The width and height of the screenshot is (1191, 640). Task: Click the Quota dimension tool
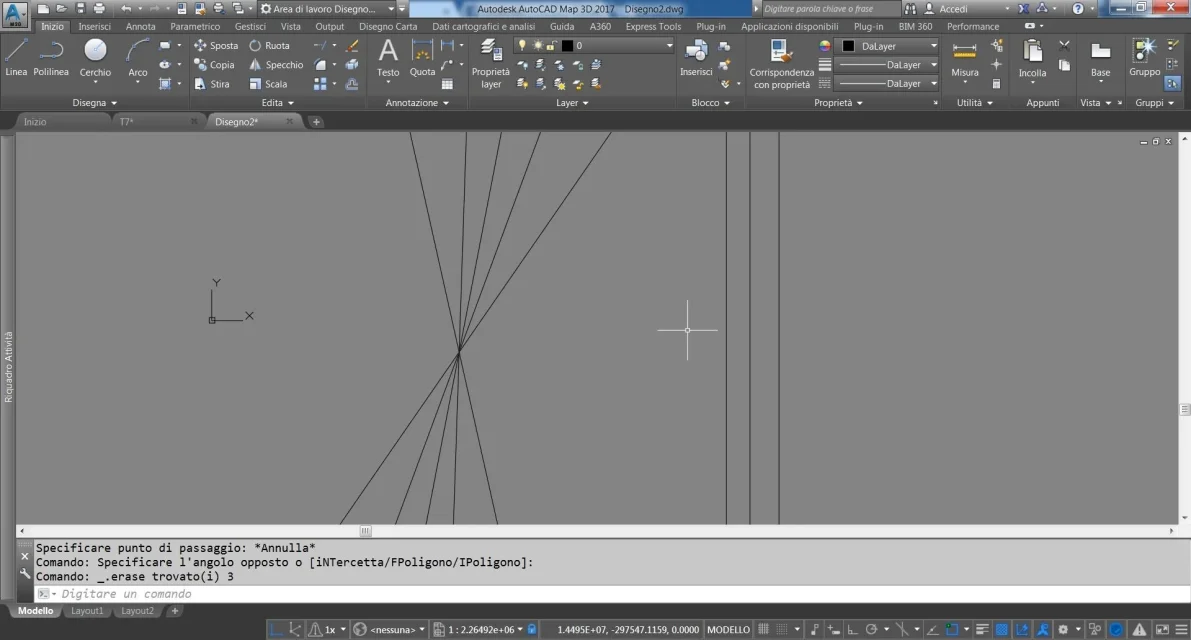pyautogui.click(x=422, y=58)
